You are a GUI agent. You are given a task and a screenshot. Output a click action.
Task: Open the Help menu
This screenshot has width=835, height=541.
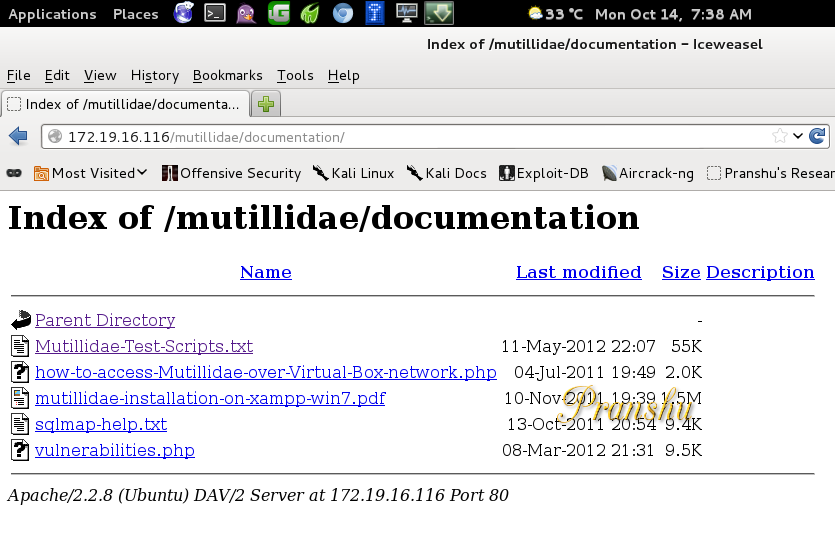343,76
